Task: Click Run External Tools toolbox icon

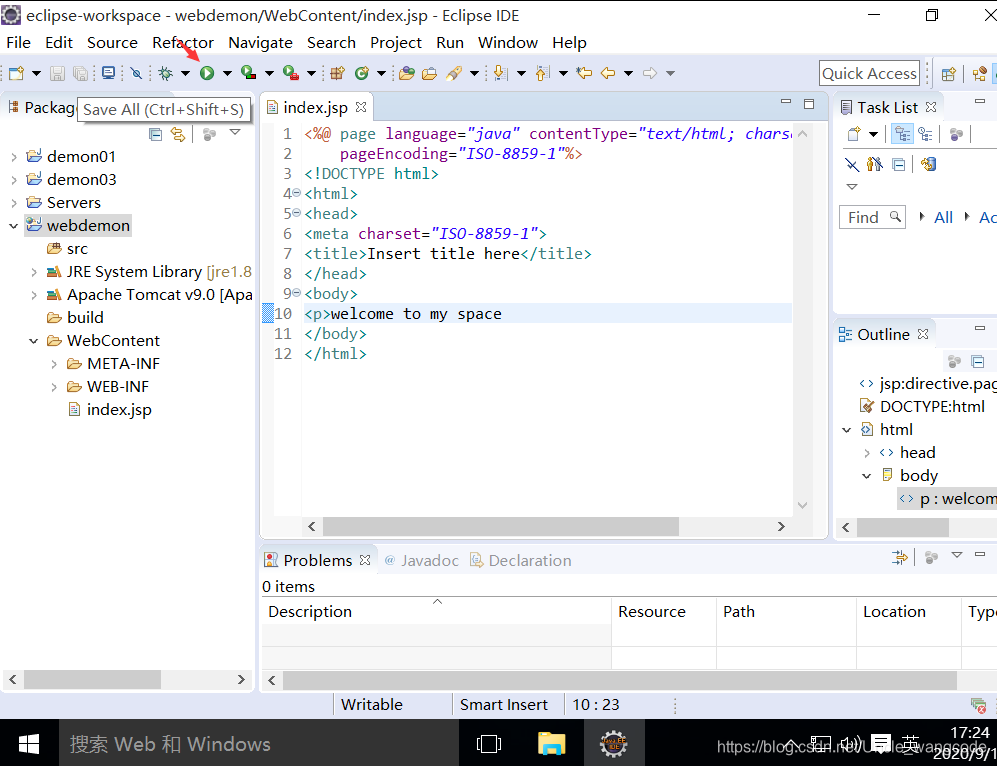Action: (x=291, y=73)
